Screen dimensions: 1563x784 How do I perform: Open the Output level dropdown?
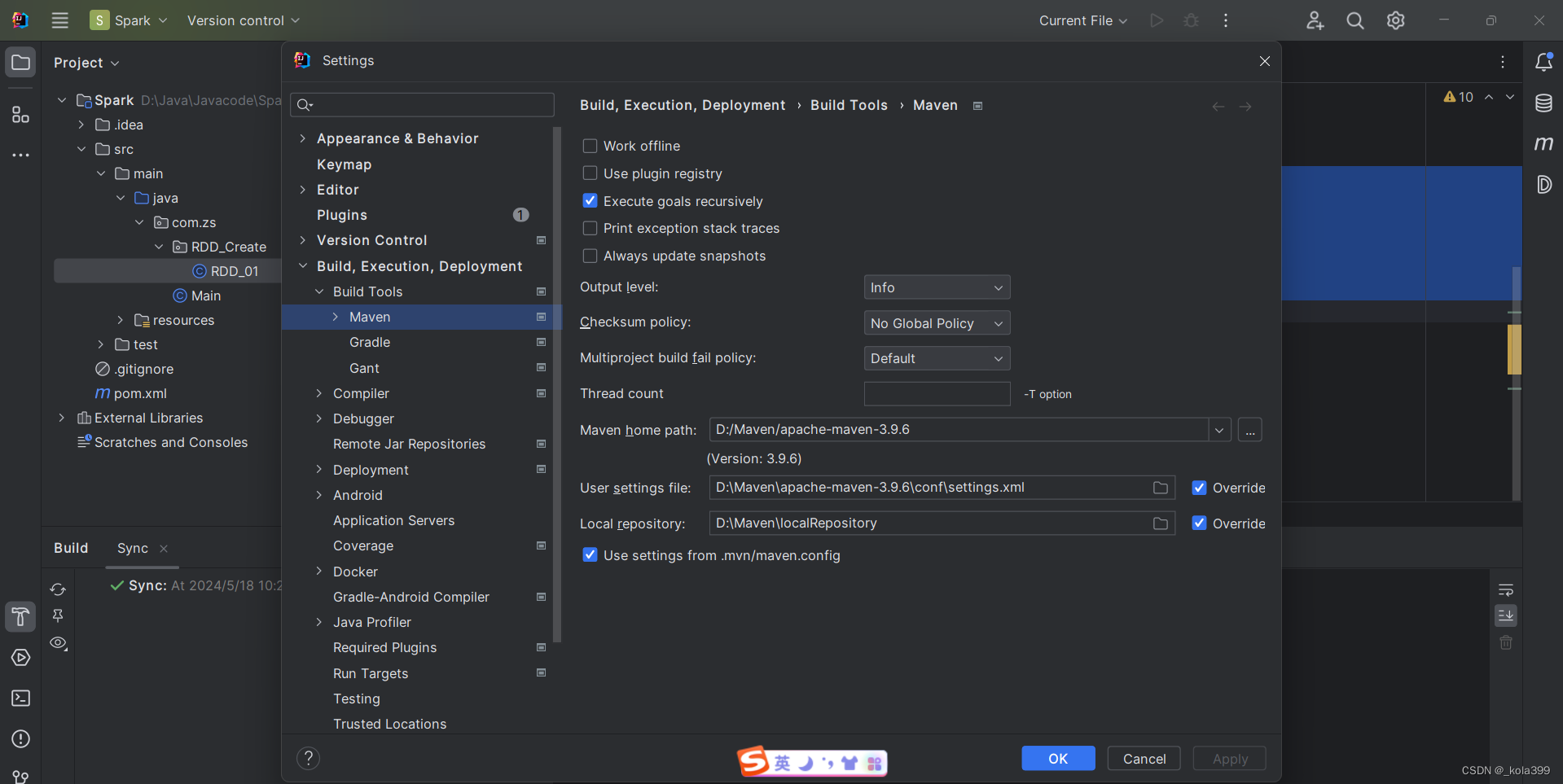936,287
